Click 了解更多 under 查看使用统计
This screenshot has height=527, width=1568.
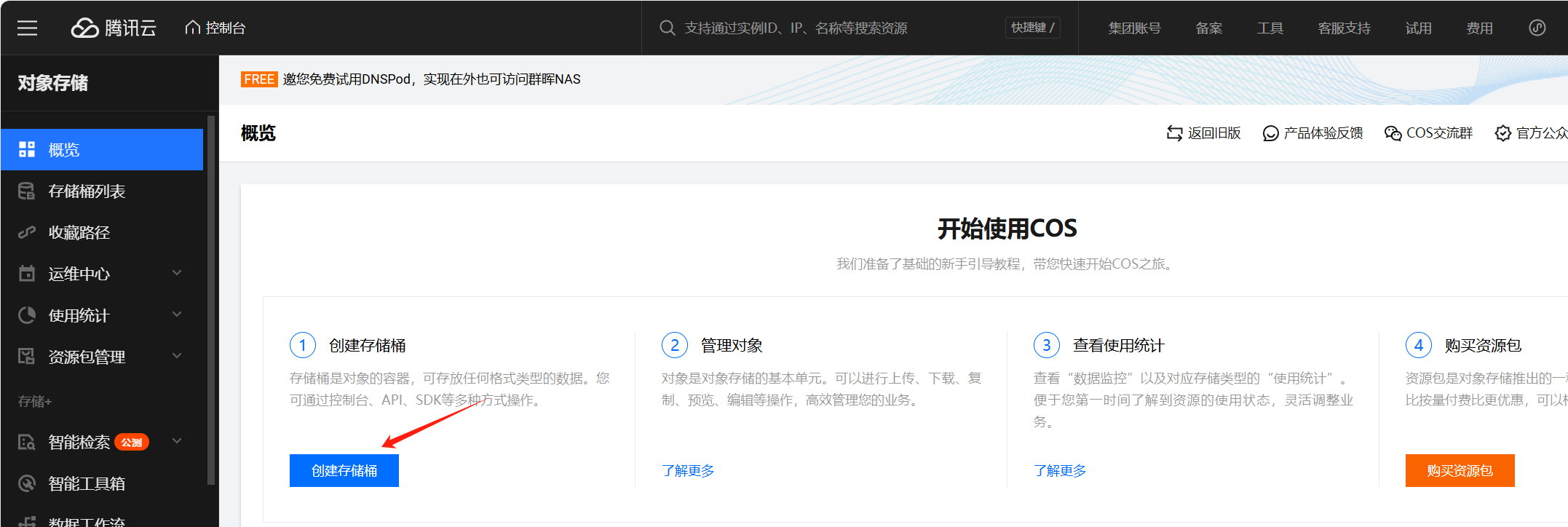(x=1060, y=471)
